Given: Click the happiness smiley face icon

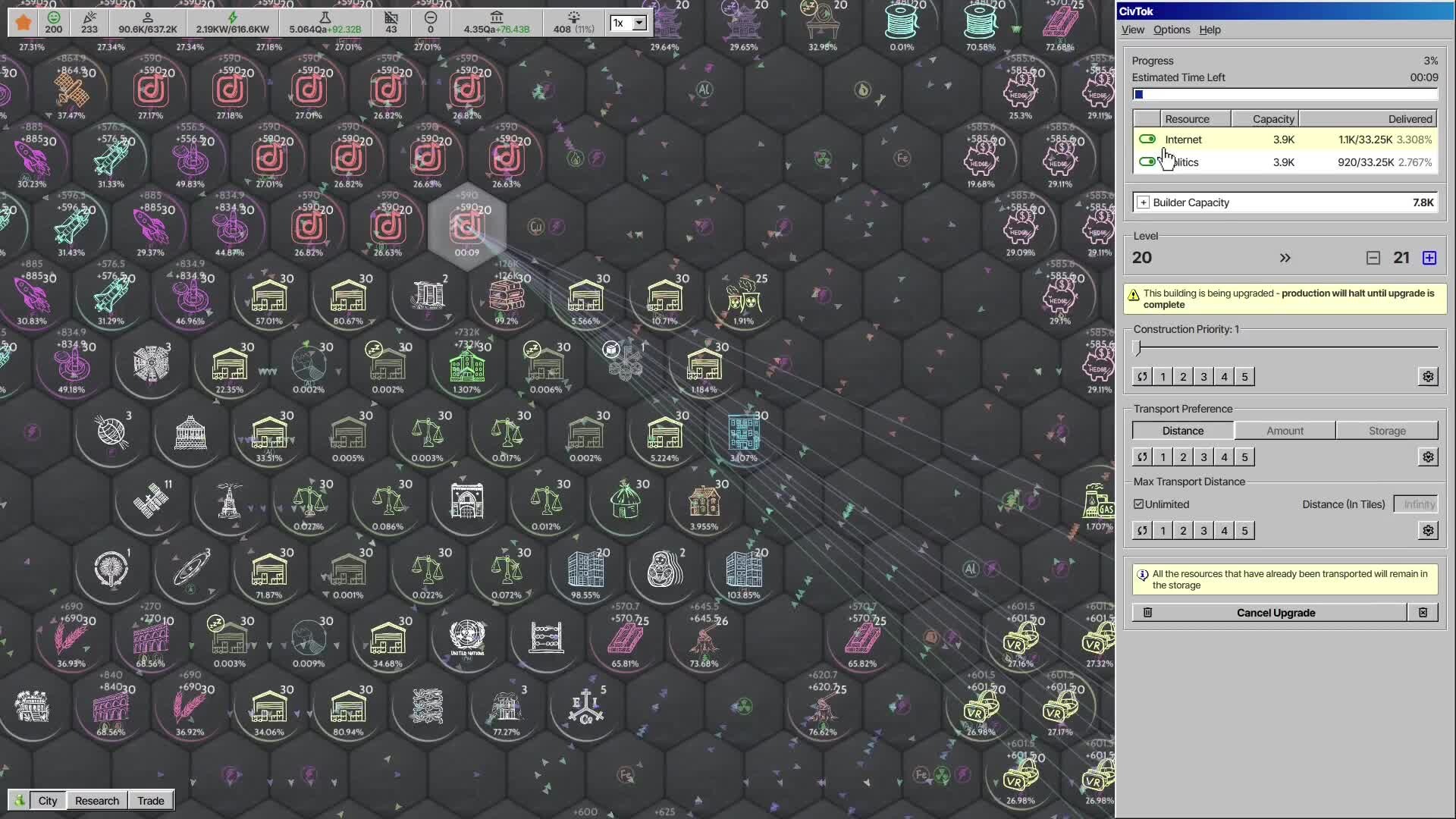Looking at the screenshot, I should [x=53, y=17].
